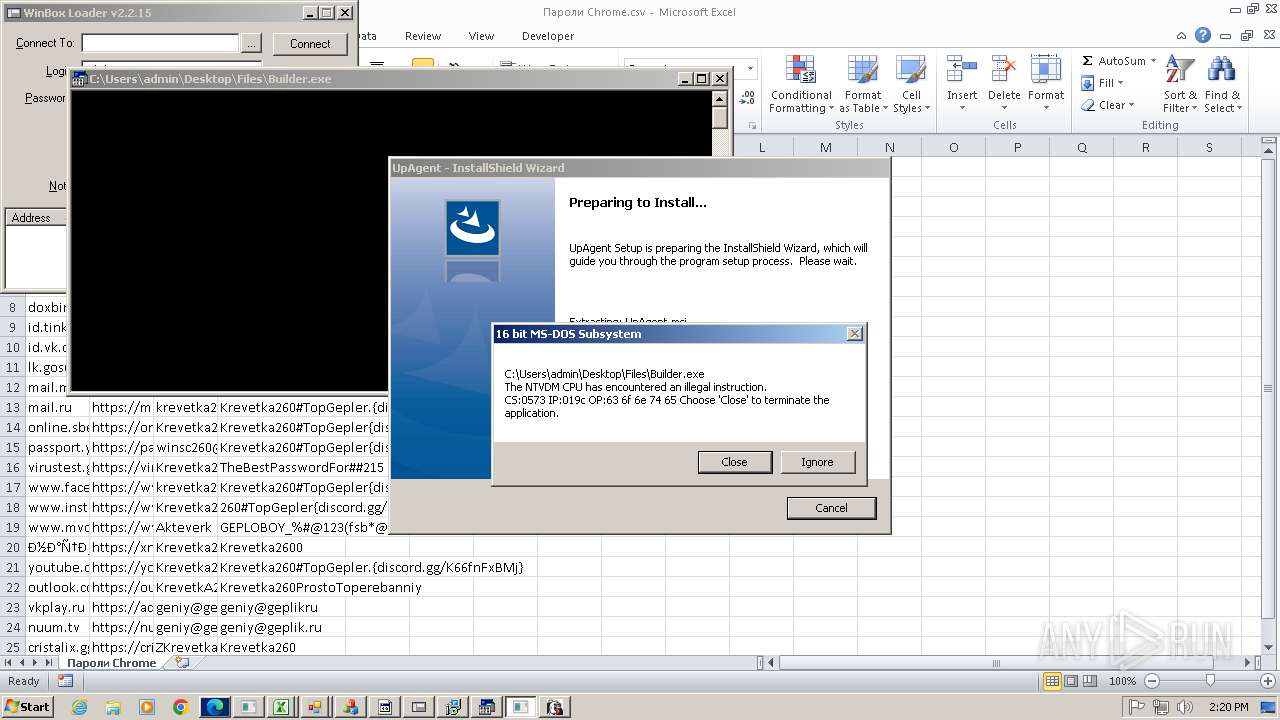Open the Start menu
Viewport: 1280px width, 720px height.
(27, 707)
